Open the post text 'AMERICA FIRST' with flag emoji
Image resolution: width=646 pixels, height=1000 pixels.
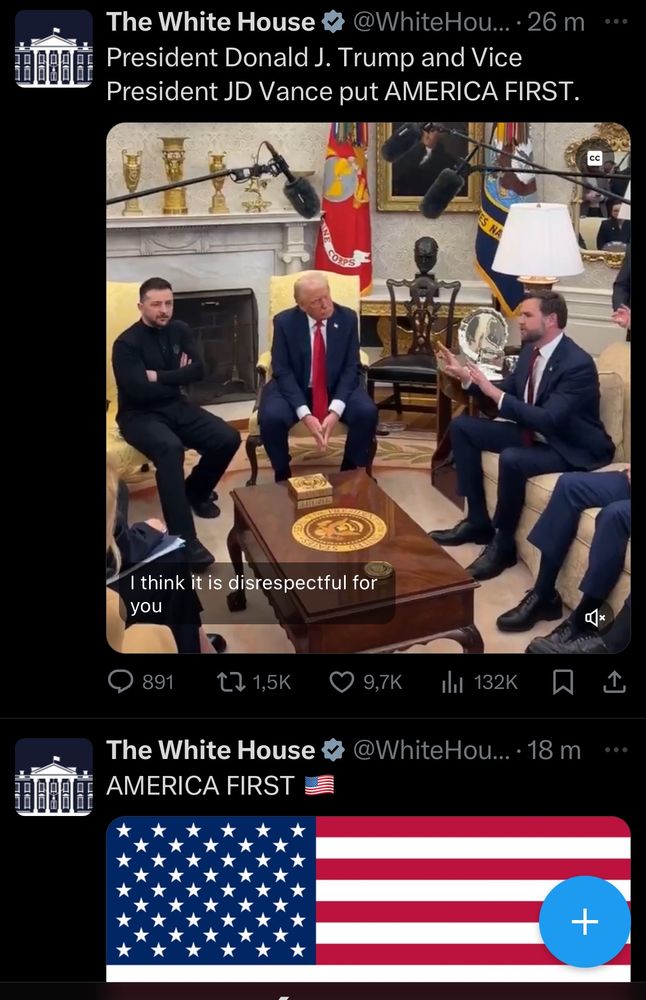point(220,786)
